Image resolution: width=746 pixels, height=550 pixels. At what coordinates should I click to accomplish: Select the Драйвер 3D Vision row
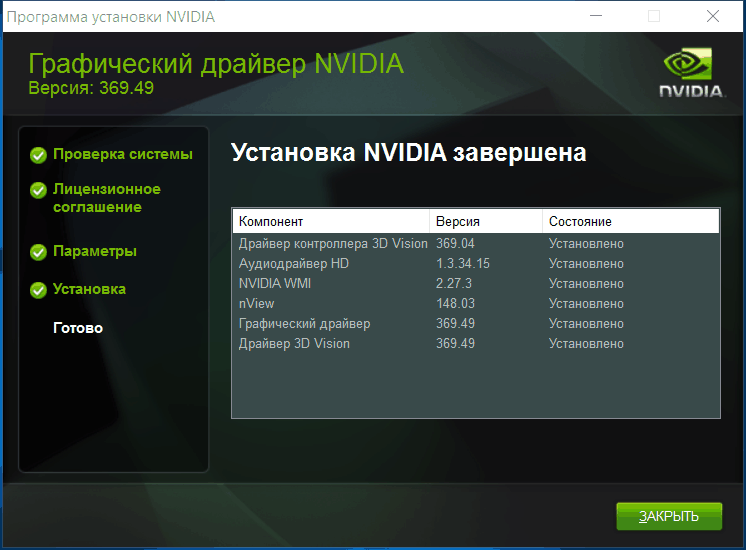476,344
